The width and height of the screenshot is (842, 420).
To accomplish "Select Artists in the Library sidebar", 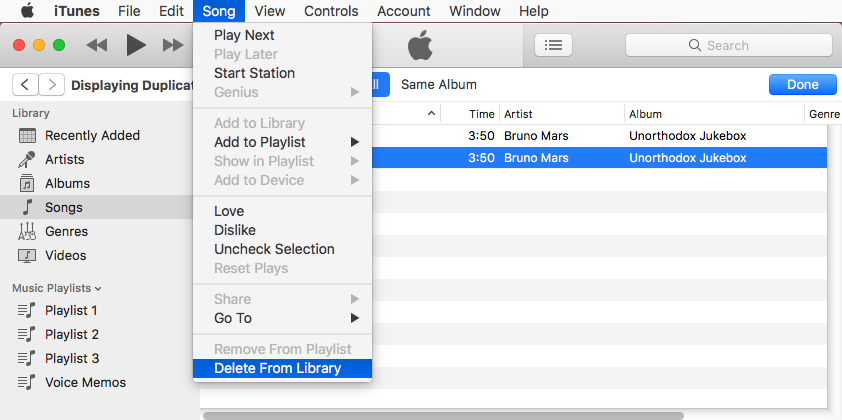I will [64, 159].
